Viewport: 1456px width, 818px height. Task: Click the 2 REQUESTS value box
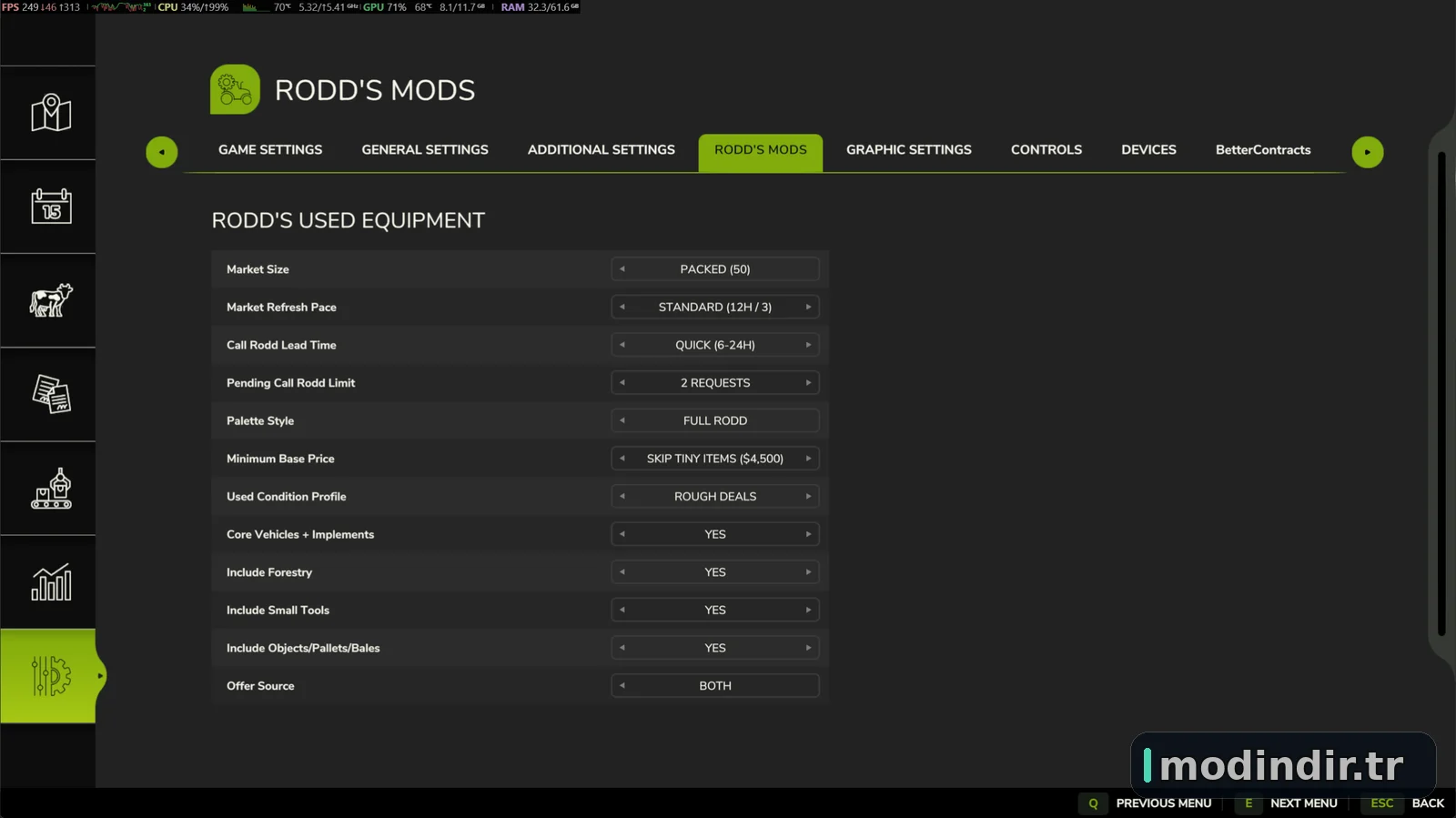coord(715,383)
